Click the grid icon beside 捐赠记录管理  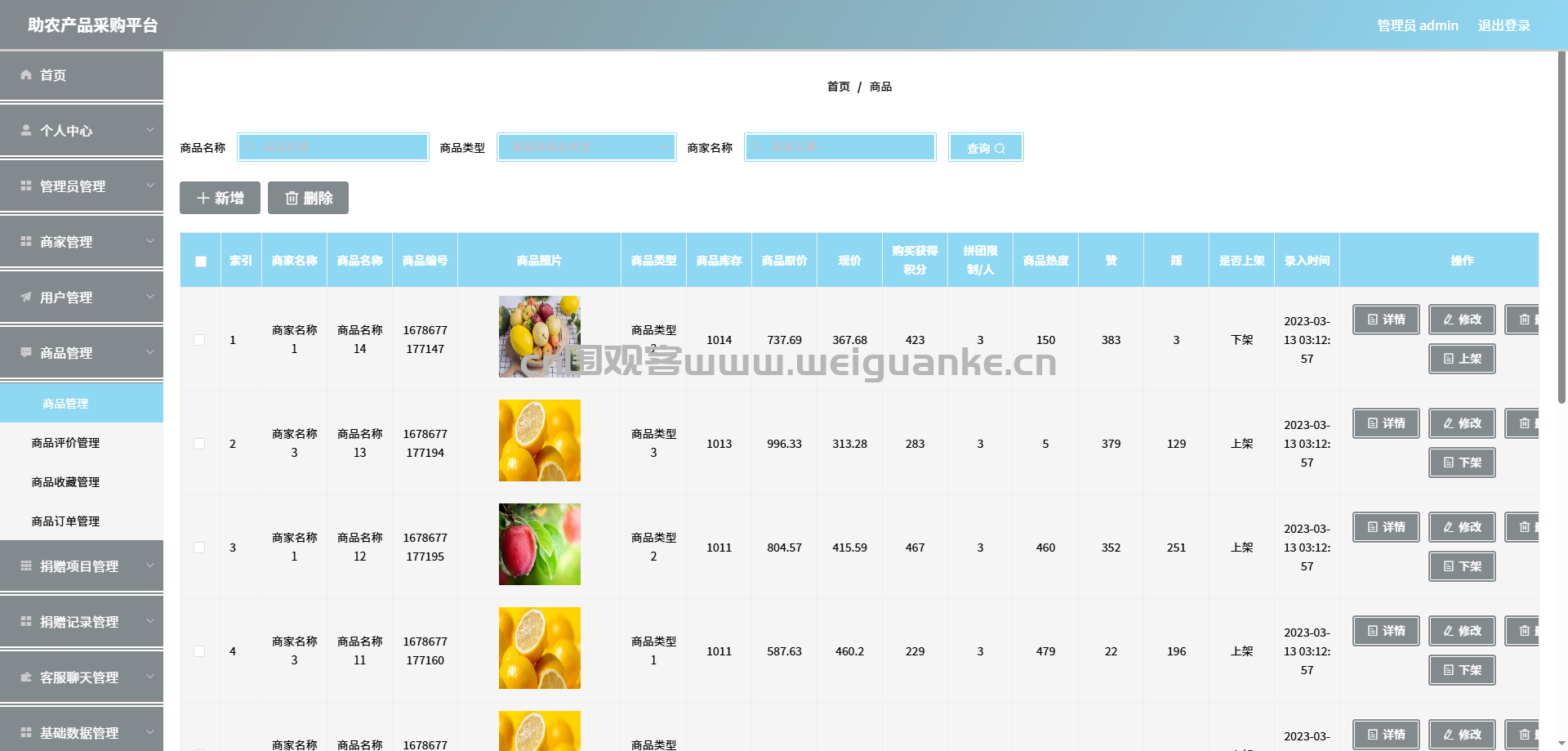point(26,621)
